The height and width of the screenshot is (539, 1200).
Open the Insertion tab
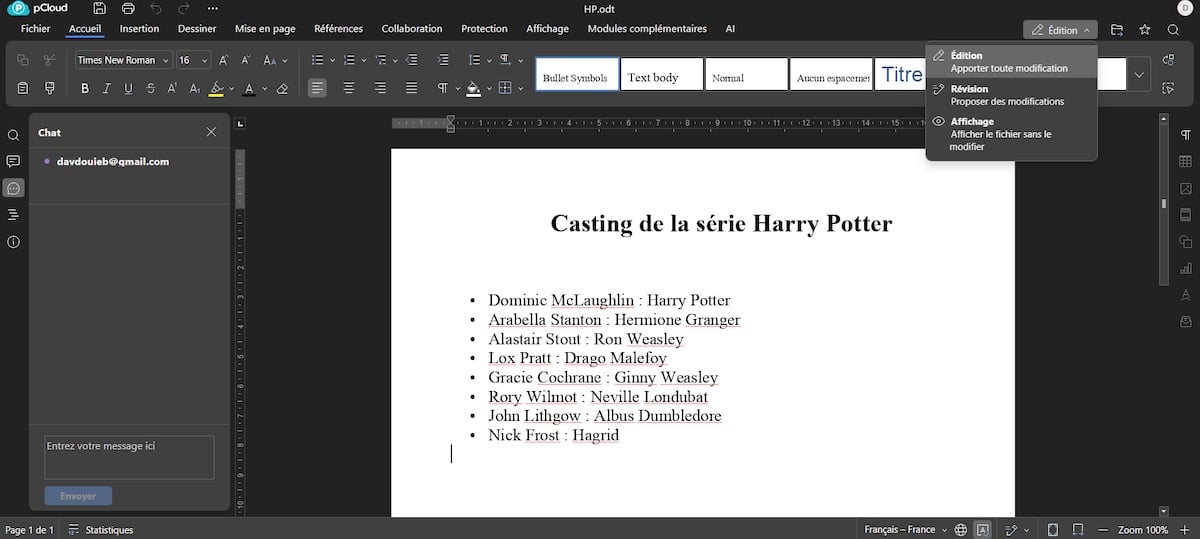coord(139,29)
